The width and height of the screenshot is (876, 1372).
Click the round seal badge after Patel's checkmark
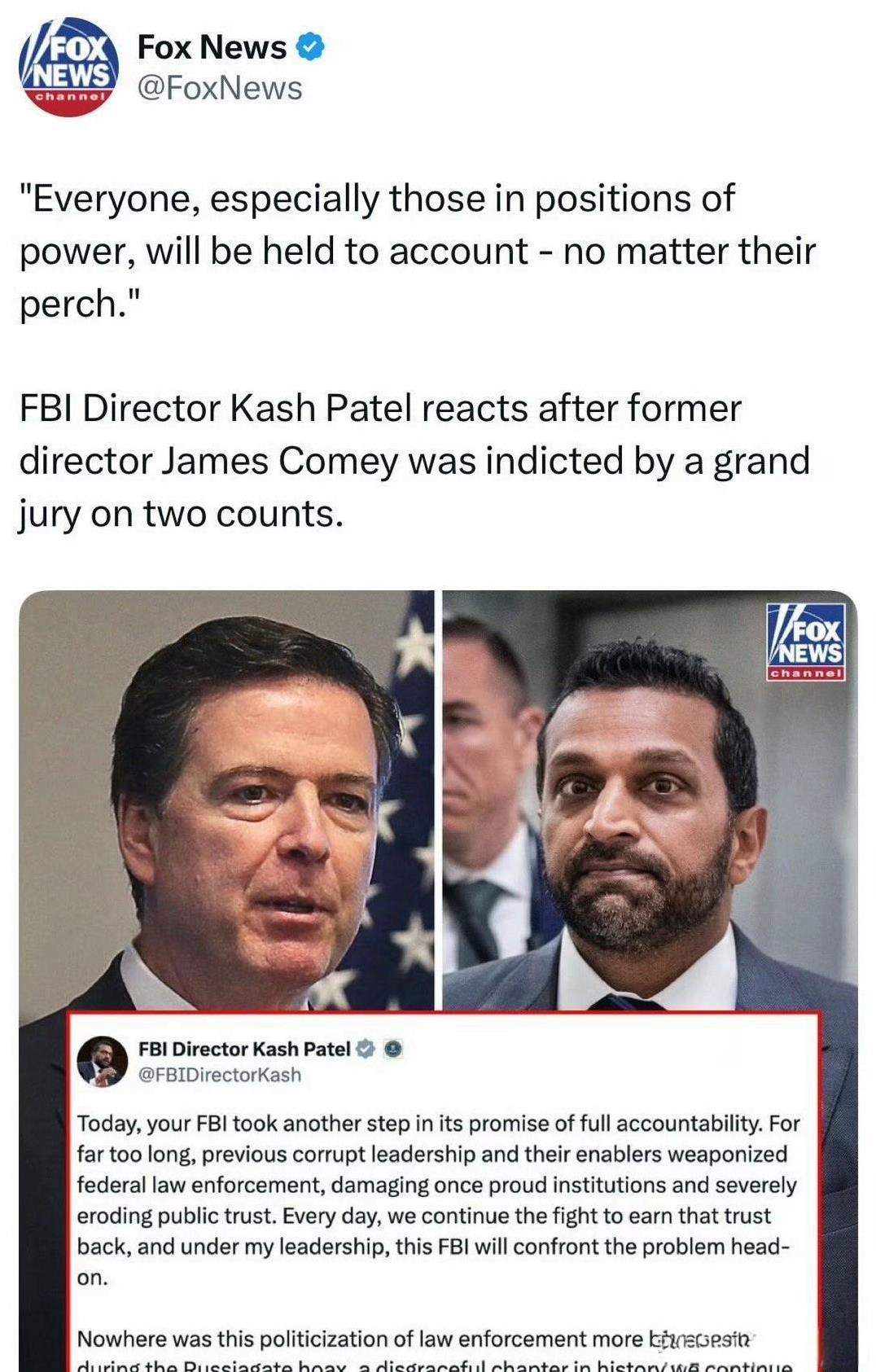click(x=393, y=1049)
